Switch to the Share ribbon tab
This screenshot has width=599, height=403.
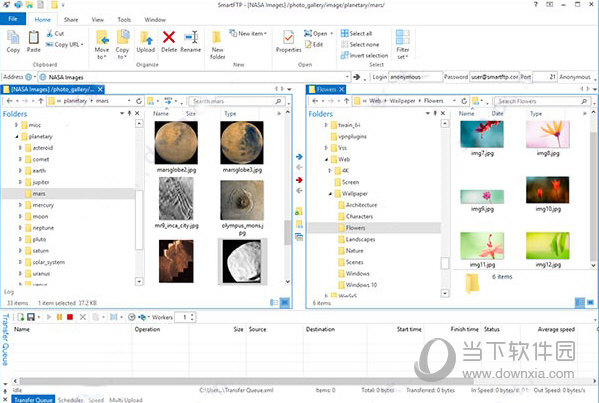tap(71, 19)
